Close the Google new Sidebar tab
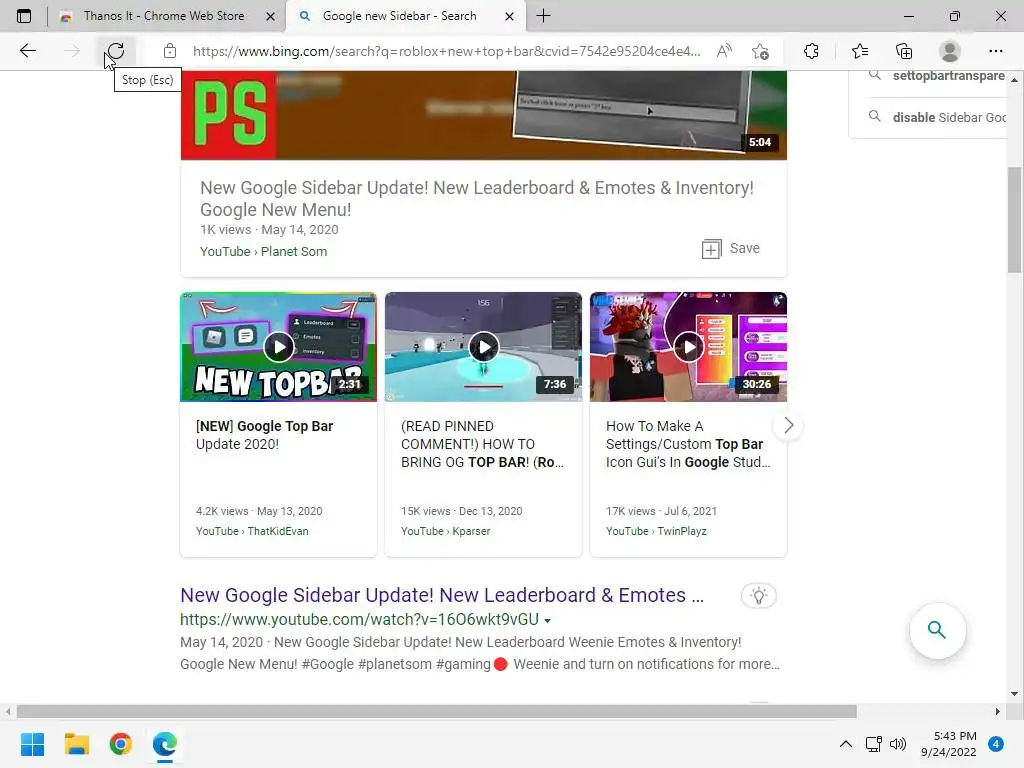The image size is (1024, 768). (509, 16)
